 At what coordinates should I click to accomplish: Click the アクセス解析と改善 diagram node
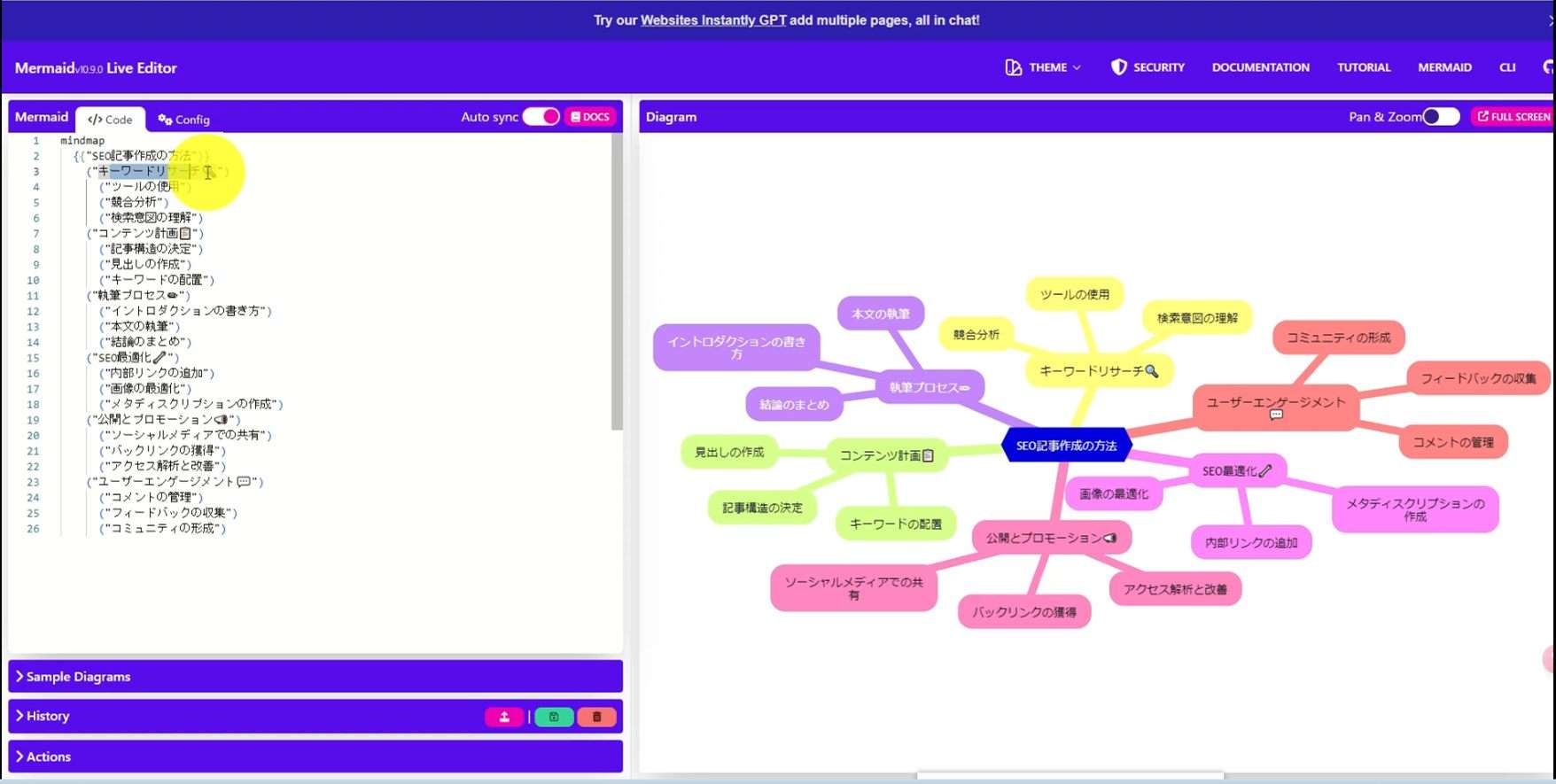click(1175, 589)
